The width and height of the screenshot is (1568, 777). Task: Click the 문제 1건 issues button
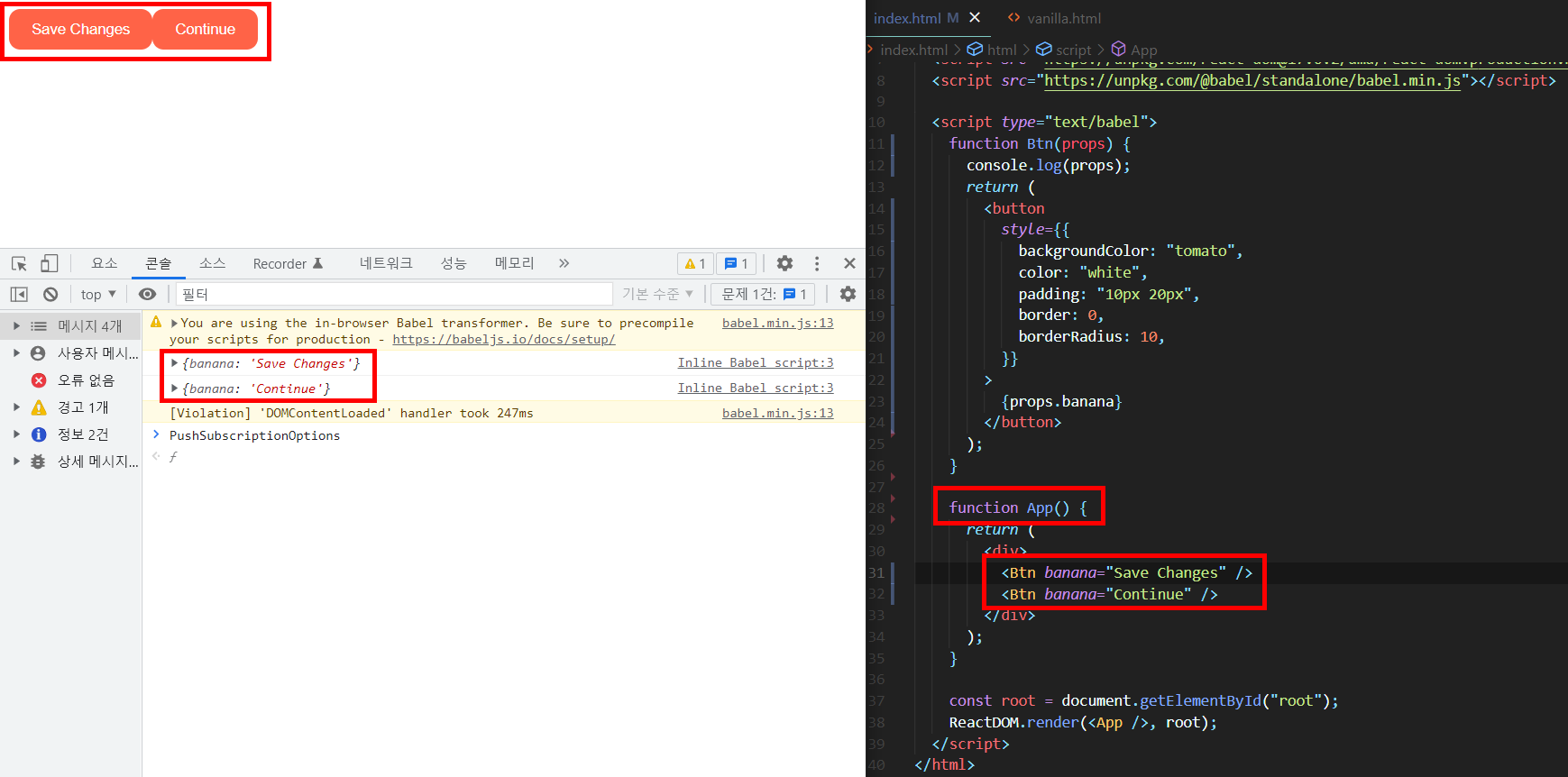click(764, 294)
